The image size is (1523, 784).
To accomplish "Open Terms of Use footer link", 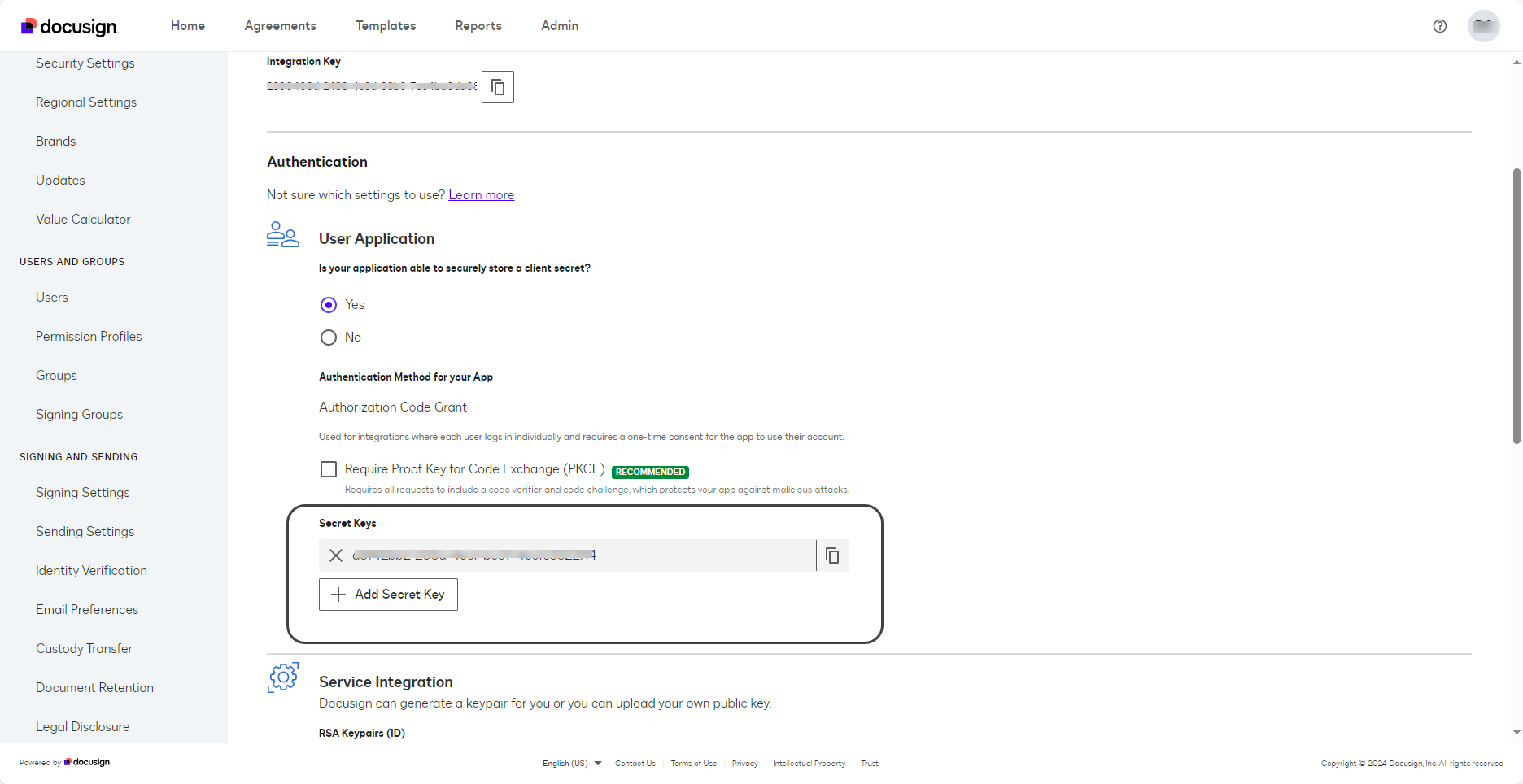I will [x=694, y=764].
